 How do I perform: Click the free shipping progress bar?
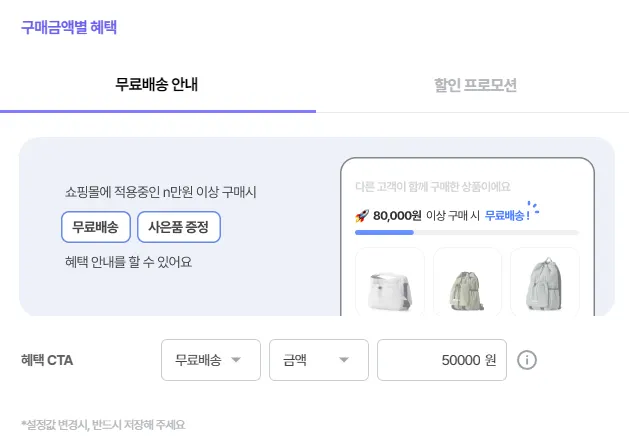pos(452,232)
